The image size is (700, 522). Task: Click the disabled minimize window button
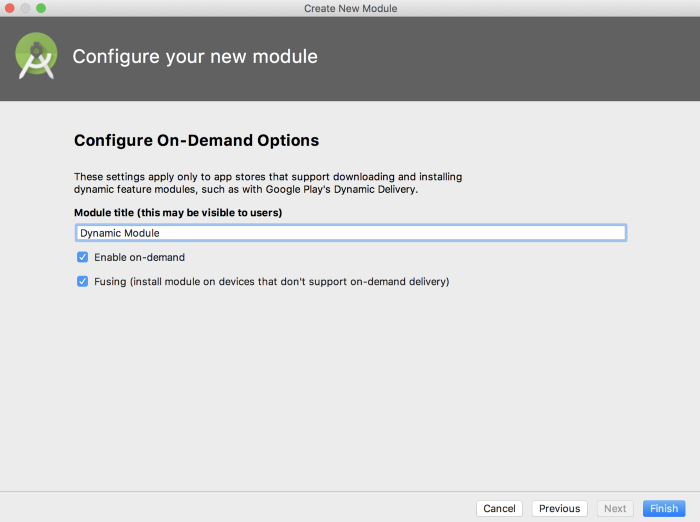tap(25, 8)
